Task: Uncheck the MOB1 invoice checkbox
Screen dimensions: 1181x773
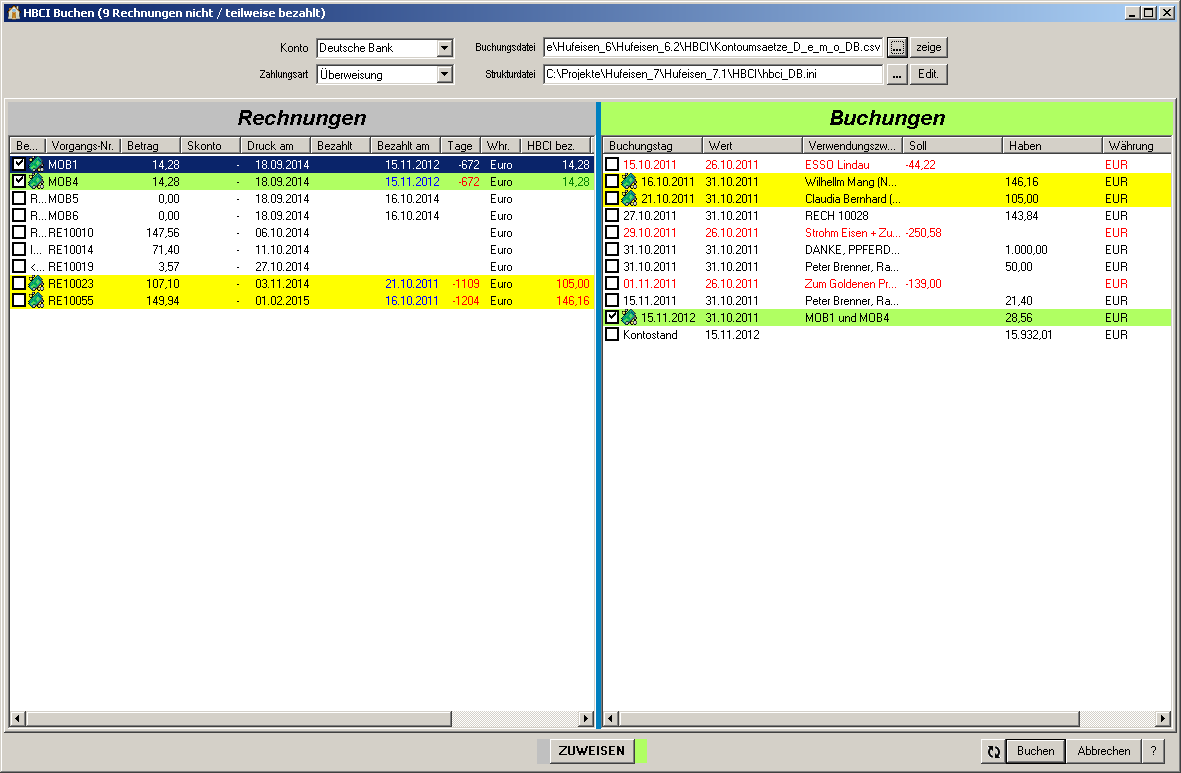Action: (x=18, y=164)
